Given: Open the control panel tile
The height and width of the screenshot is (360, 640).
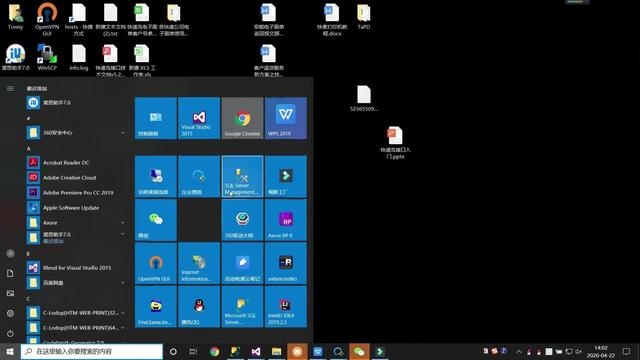Looking at the screenshot, I should [x=156, y=118].
